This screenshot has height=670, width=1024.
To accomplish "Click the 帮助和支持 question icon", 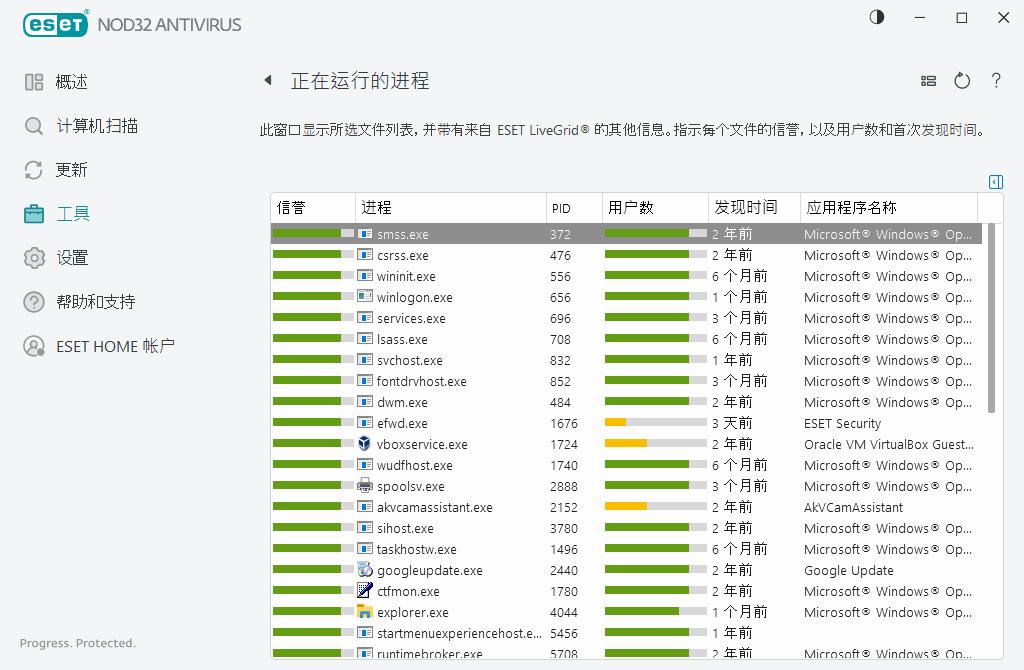I will tap(33, 301).
